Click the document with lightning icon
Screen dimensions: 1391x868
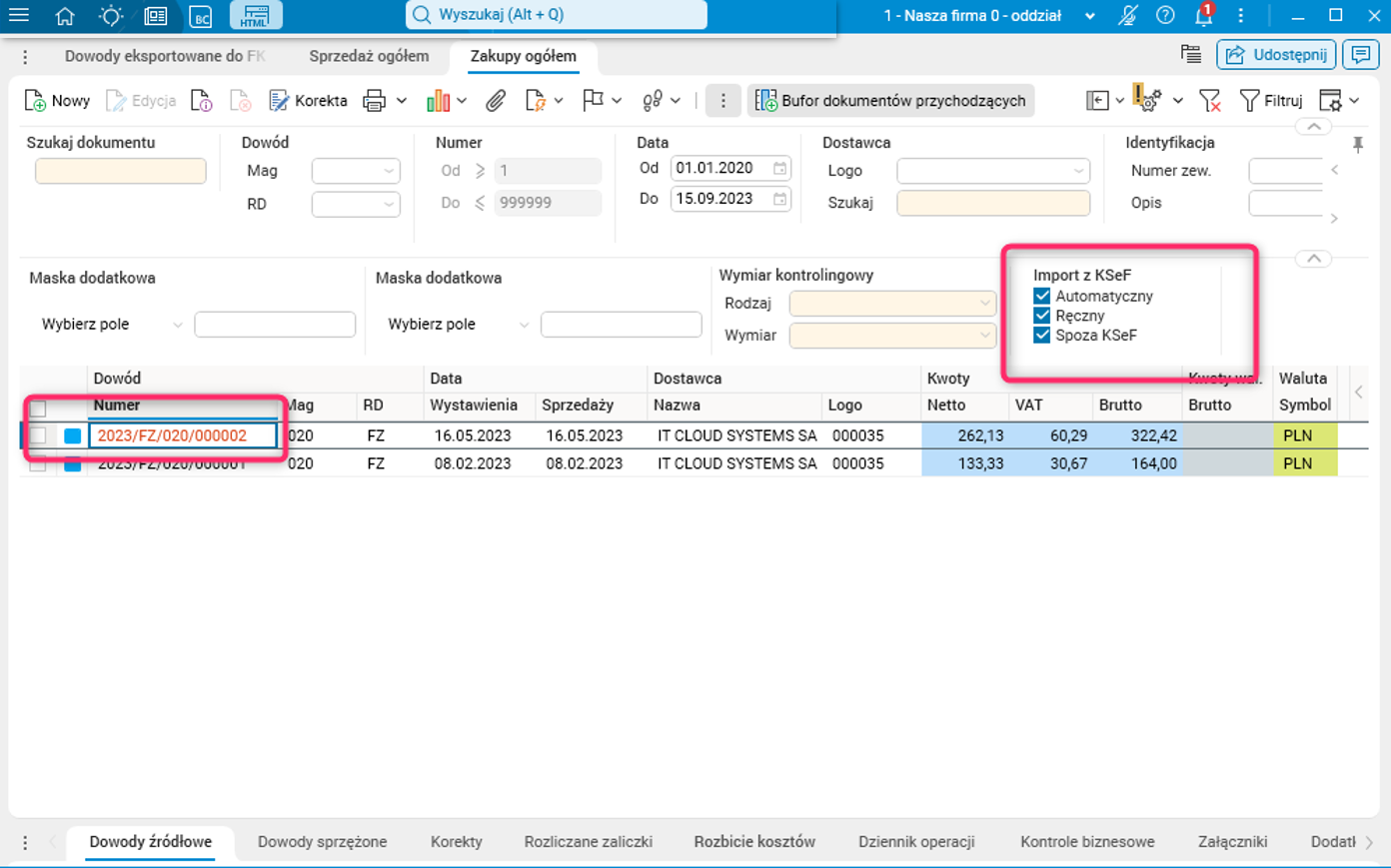point(536,101)
